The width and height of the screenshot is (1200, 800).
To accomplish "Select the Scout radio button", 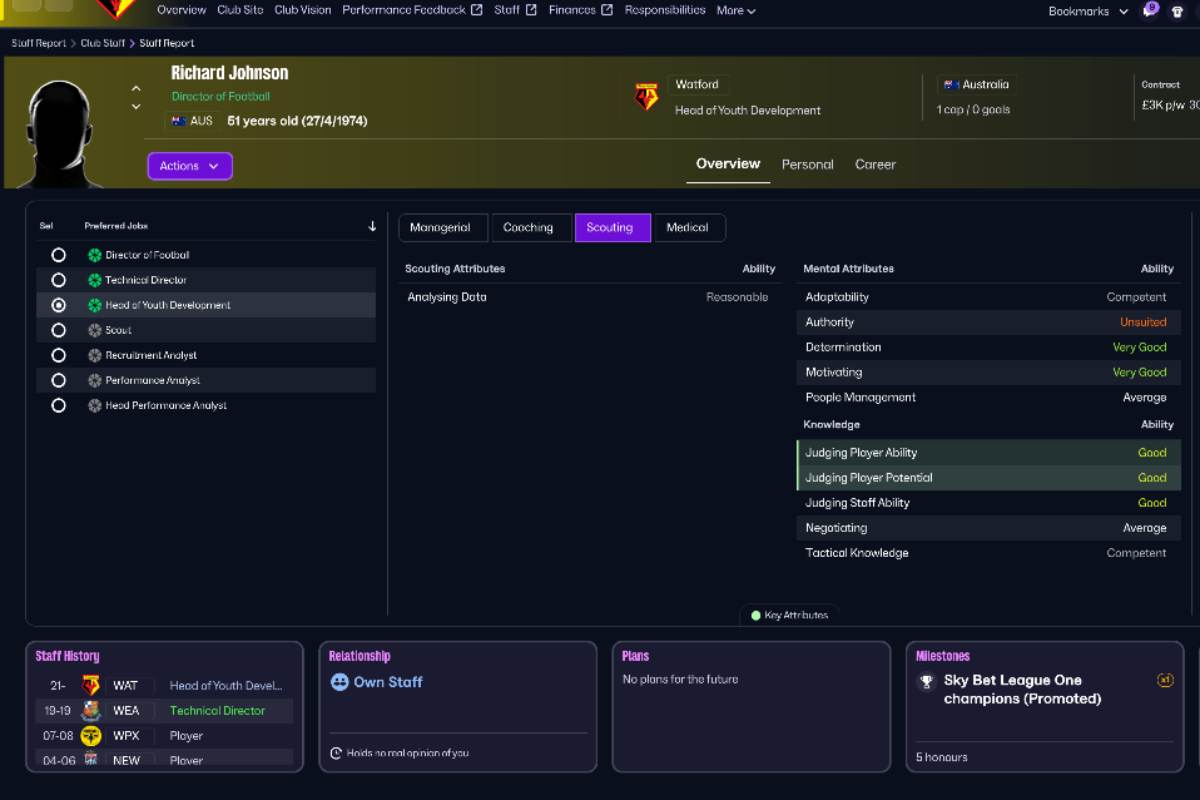I will [x=58, y=330].
